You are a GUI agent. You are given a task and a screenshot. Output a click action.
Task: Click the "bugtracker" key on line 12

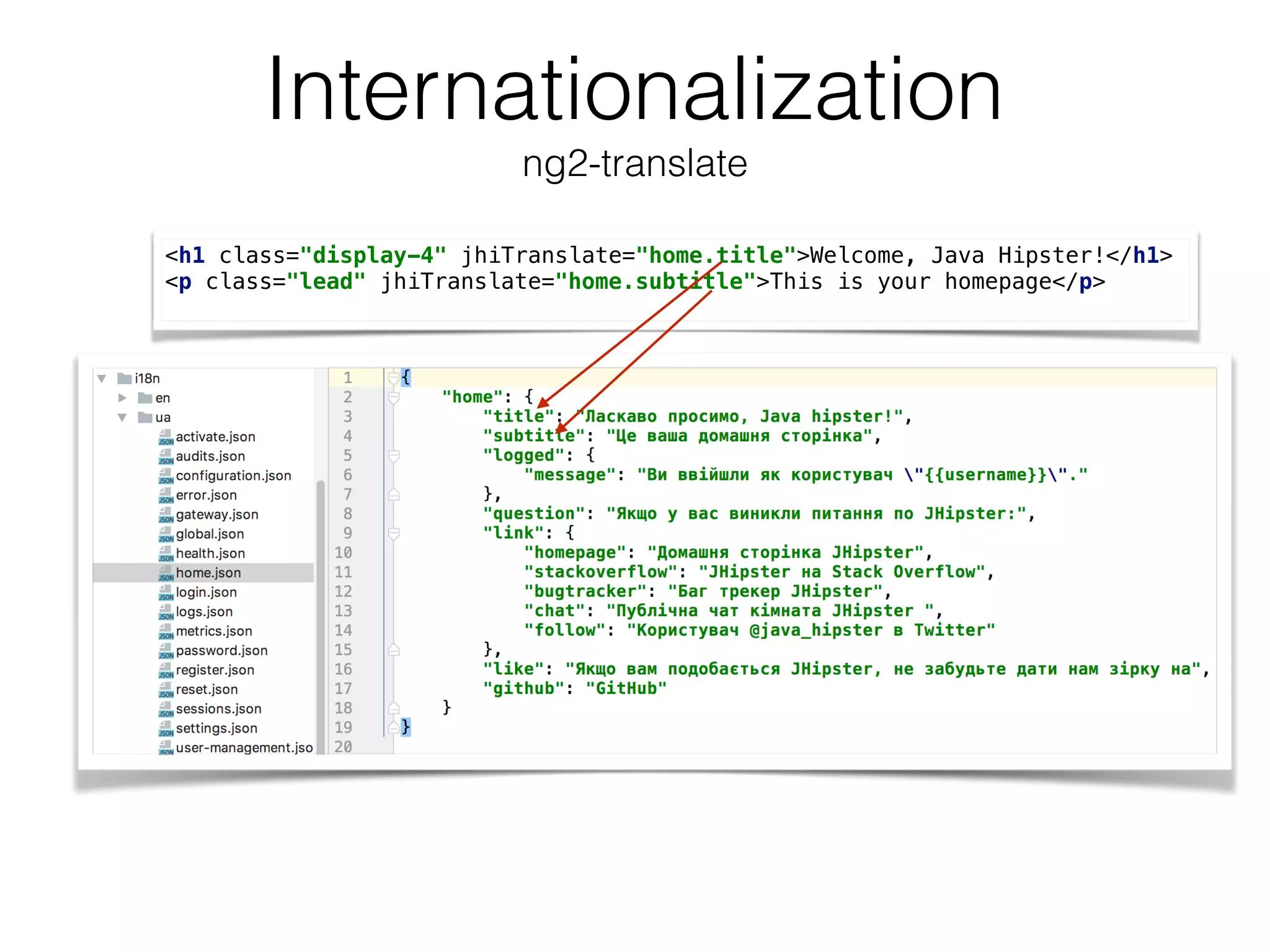pos(585,591)
